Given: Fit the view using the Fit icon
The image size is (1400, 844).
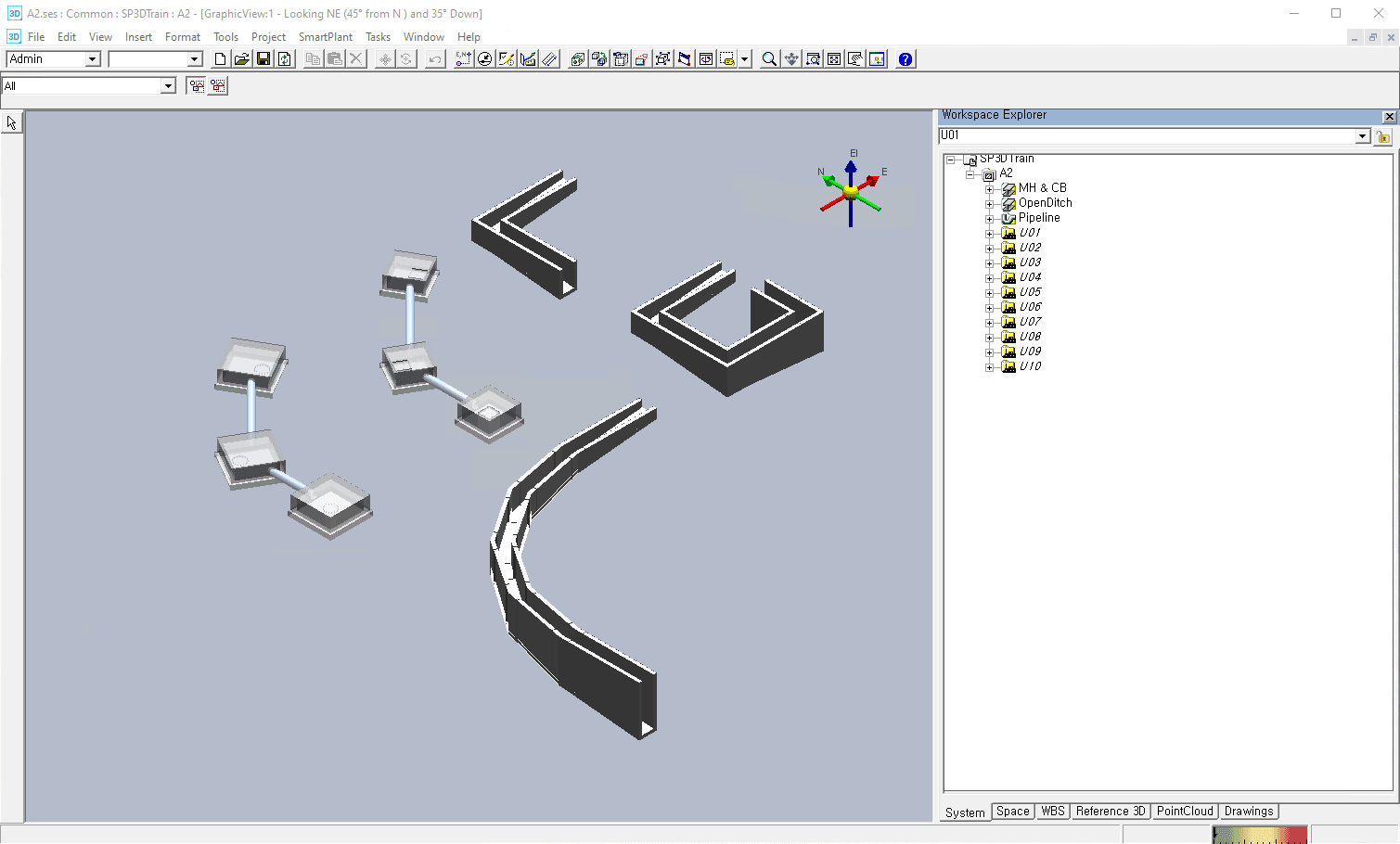Looking at the screenshot, I should point(833,58).
